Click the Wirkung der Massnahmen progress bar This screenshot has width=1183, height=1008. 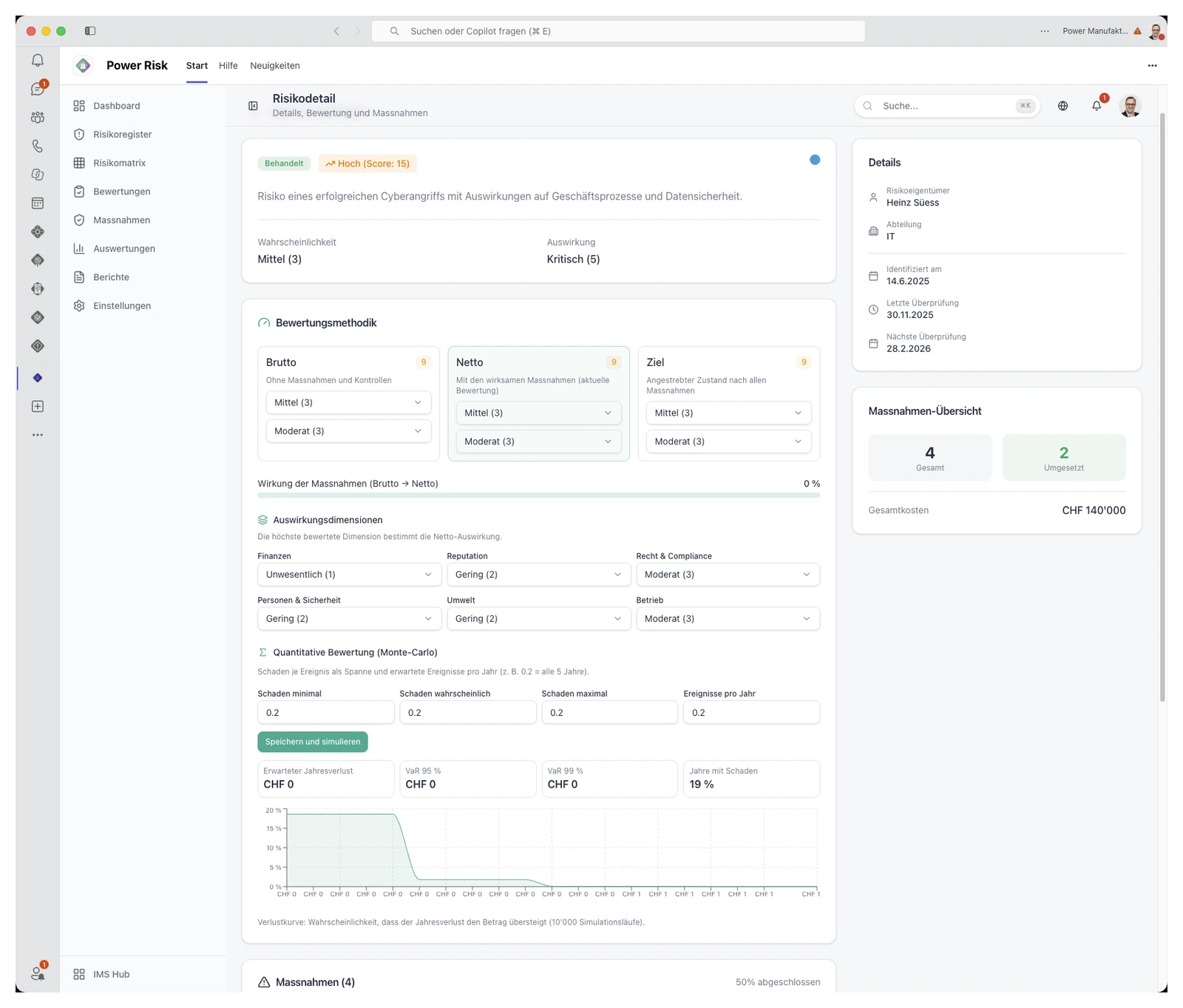[x=538, y=495]
